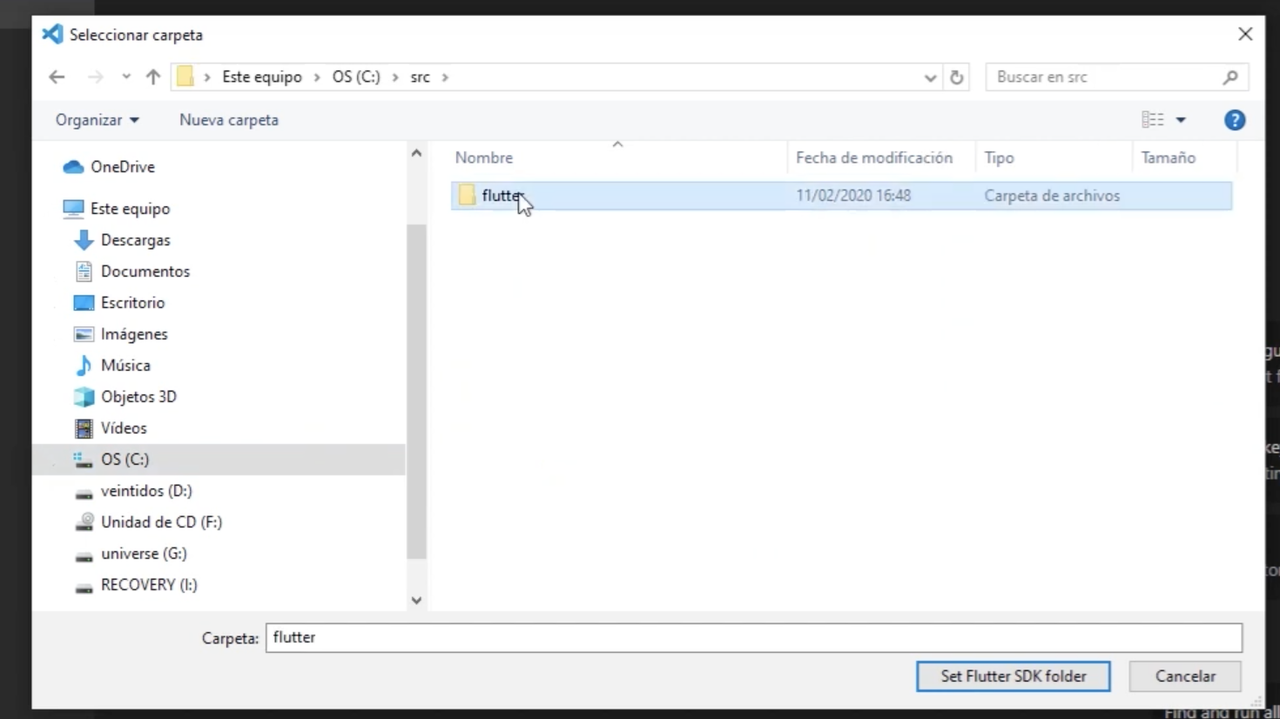Image resolution: width=1280 pixels, height=719 pixels.
Task: Click the CD drive icon for F:
Action: [x=84, y=522]
